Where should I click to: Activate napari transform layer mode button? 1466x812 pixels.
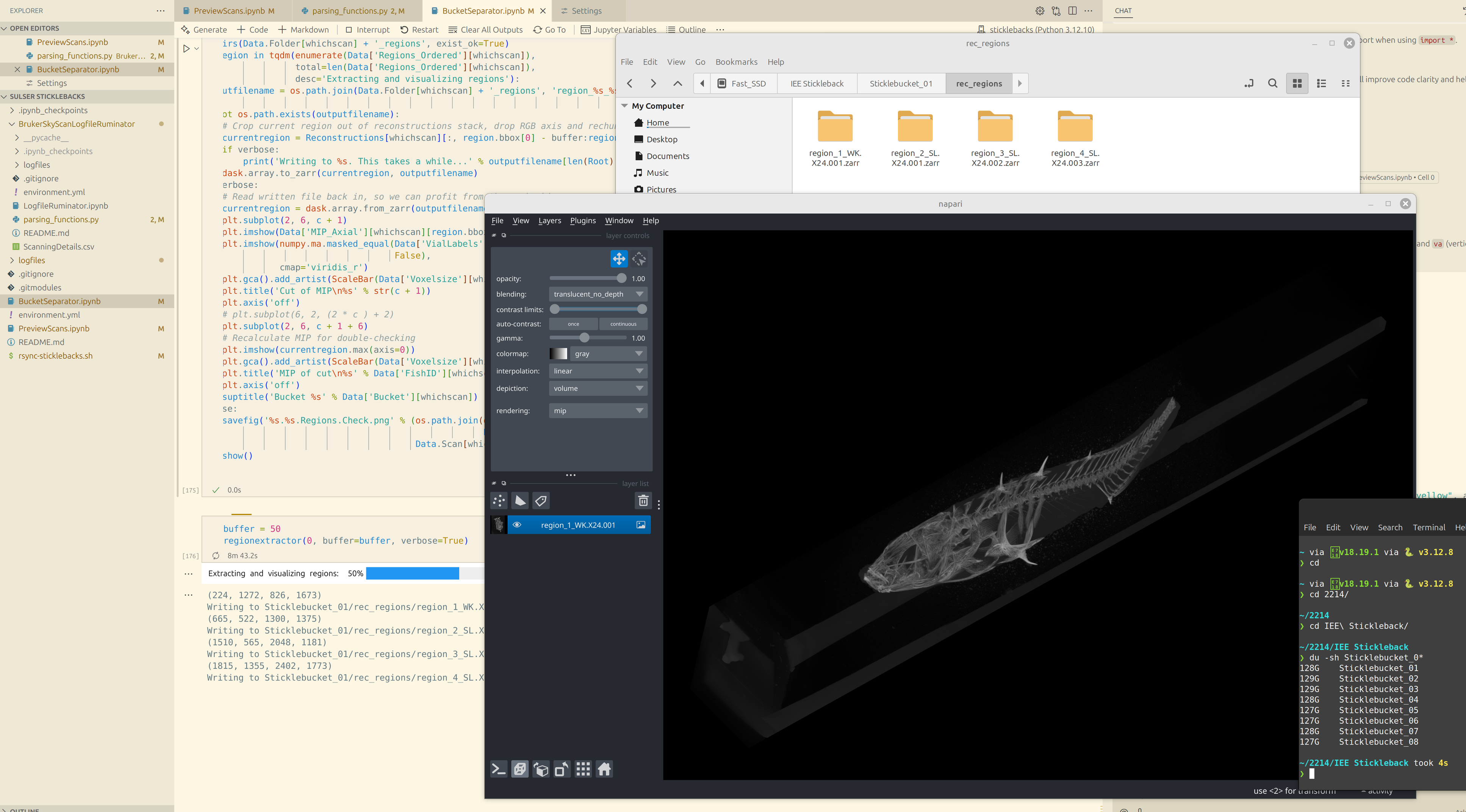(639, 259)
